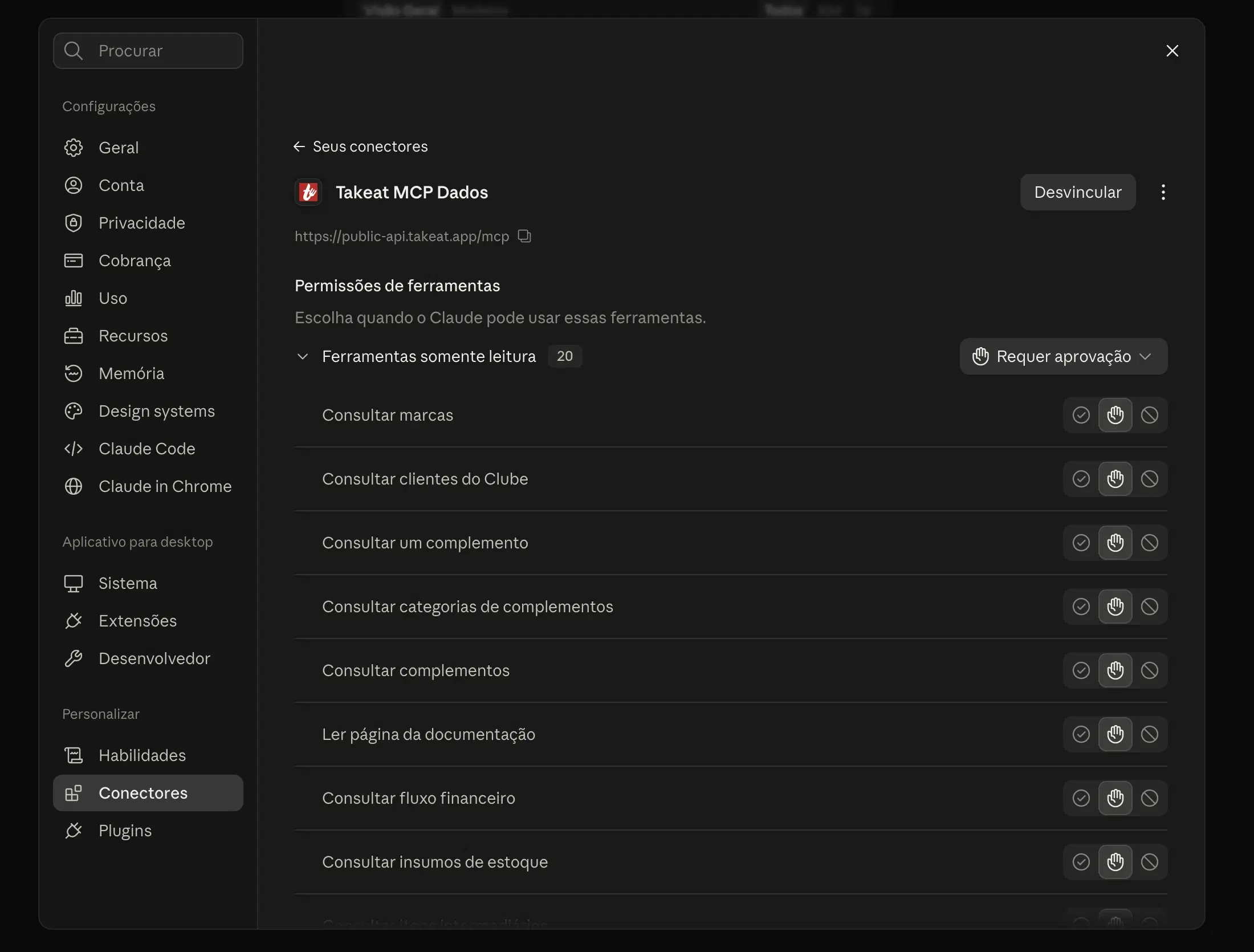The height and width of the screenshot is (952, 1254).
Task: Open Extensões settings
Action: pos(148,621)
